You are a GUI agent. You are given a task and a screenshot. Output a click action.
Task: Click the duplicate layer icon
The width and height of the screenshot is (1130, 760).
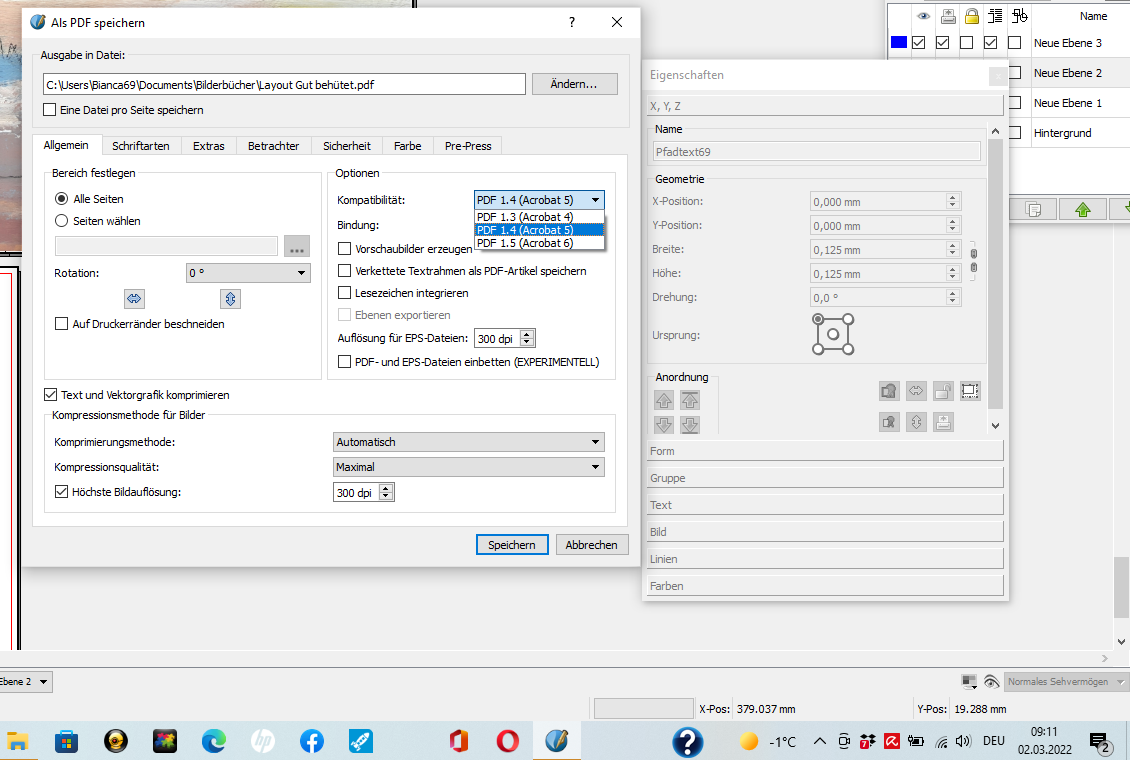point(1034,209)
